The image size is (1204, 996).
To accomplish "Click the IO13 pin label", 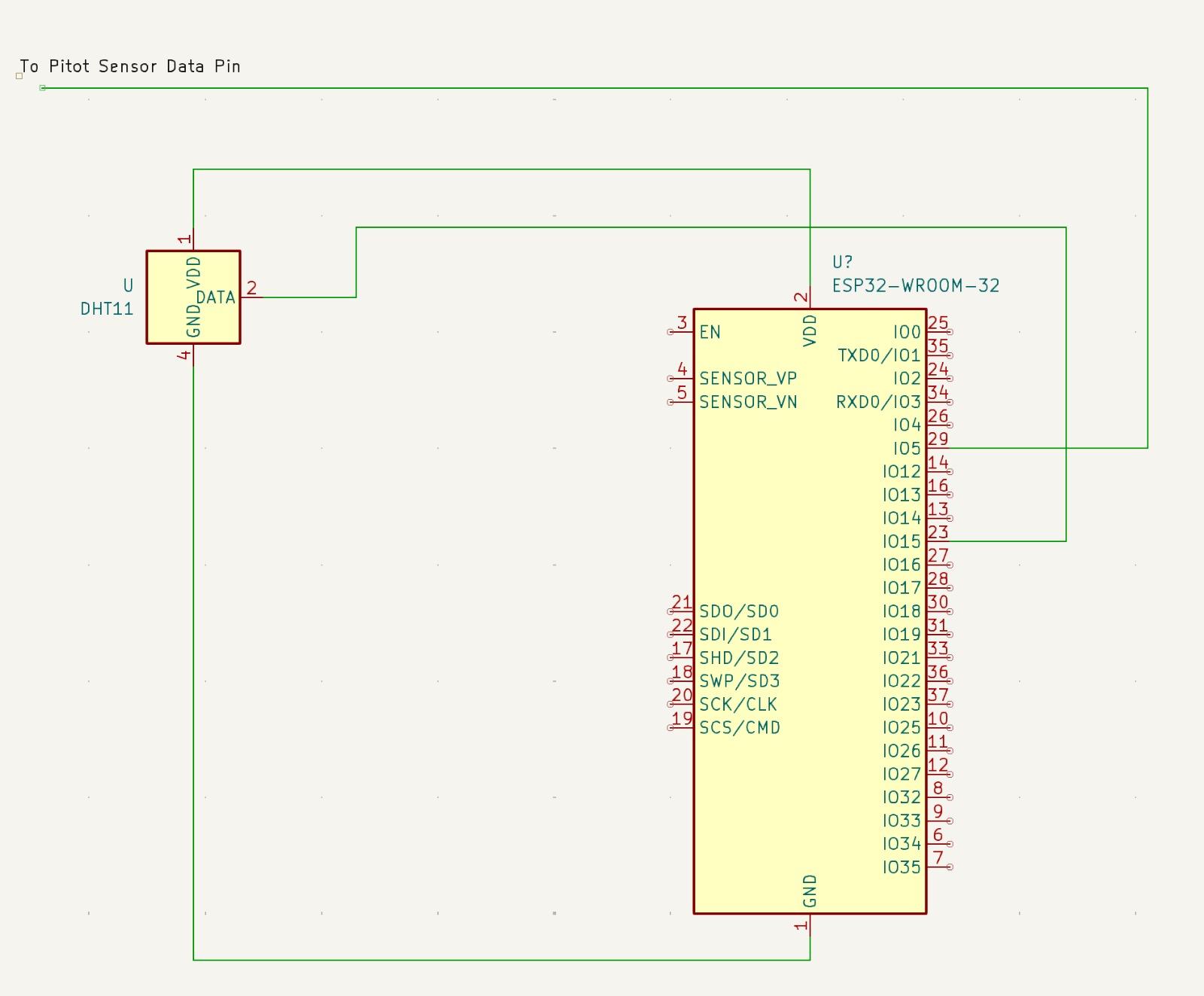I will 901,495.
